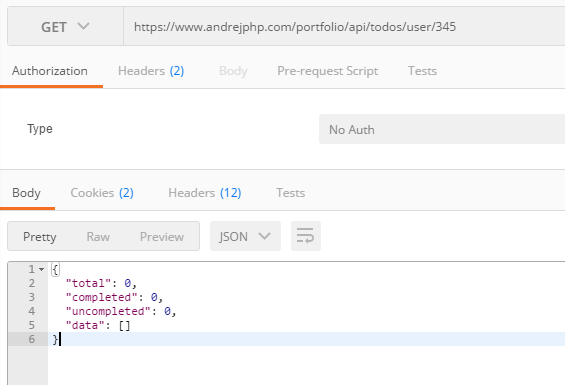Open the request Tests tab

click(x=422, y=71)
